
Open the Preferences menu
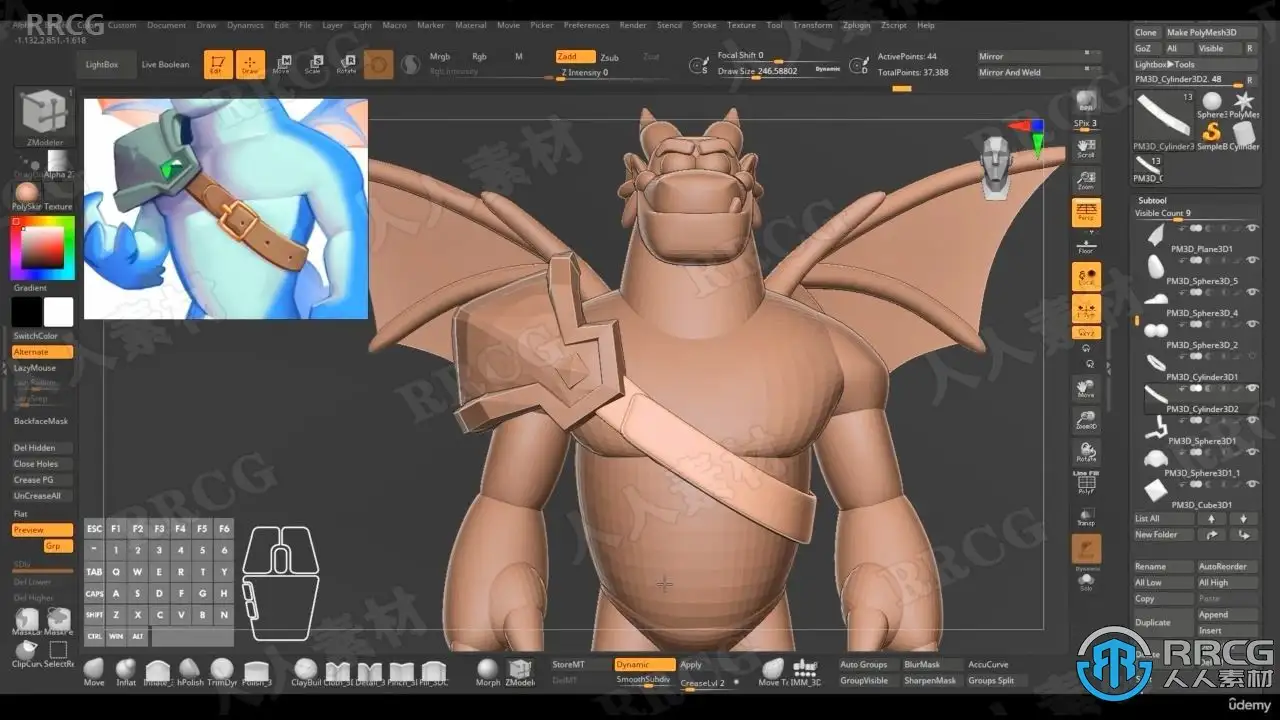[x=586, y=25]
